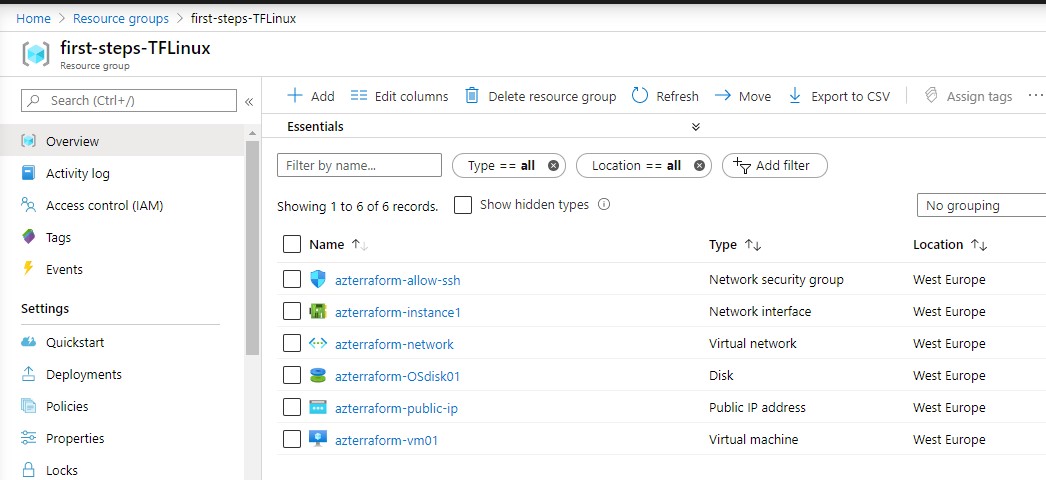Click the virtual machine icon for azterraform-vm01
1046x480 pixels.
pyautogui.click(x=318, y=440)
